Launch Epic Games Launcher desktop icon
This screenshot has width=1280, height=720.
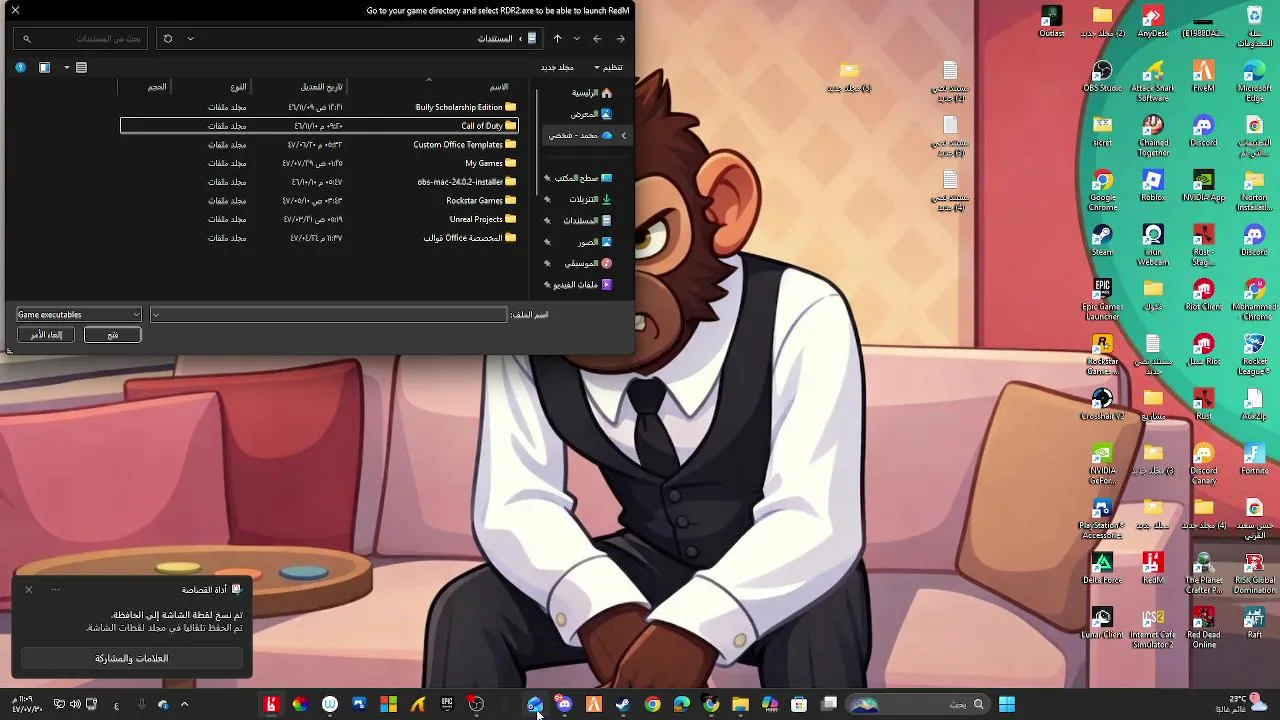pyautogui.click(x=1103, y=300)
